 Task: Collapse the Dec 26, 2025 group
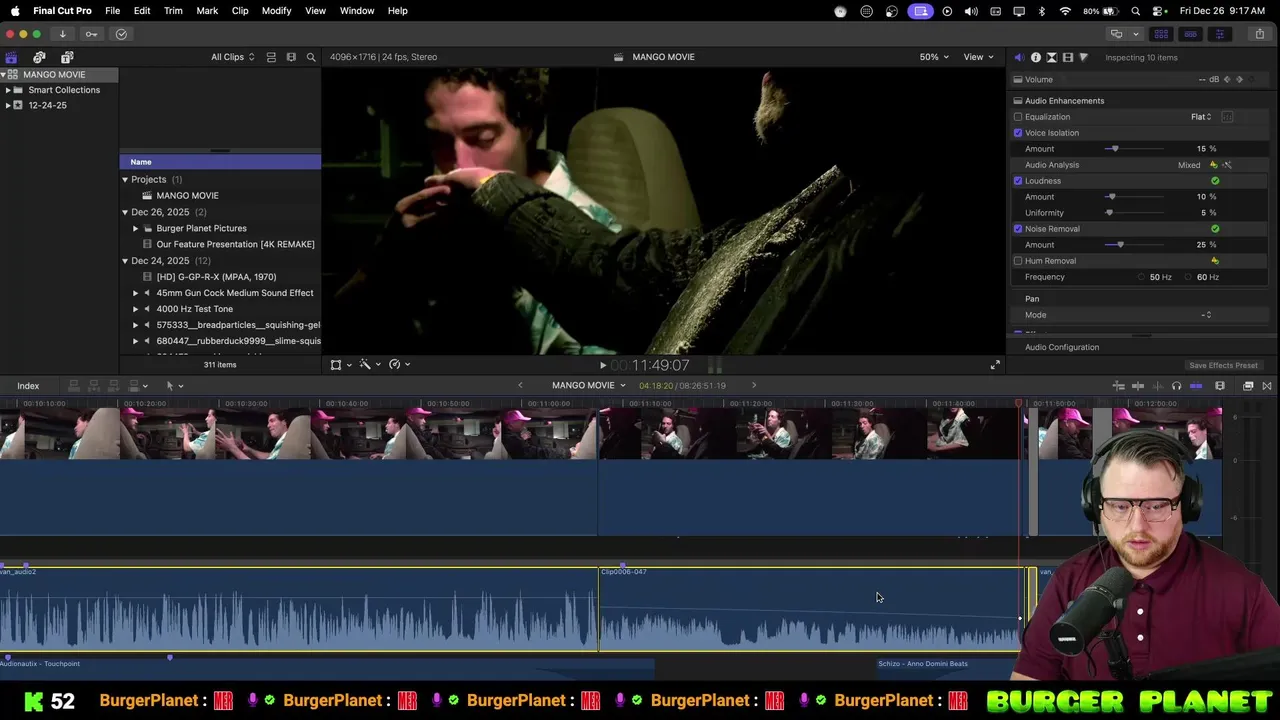125,212
